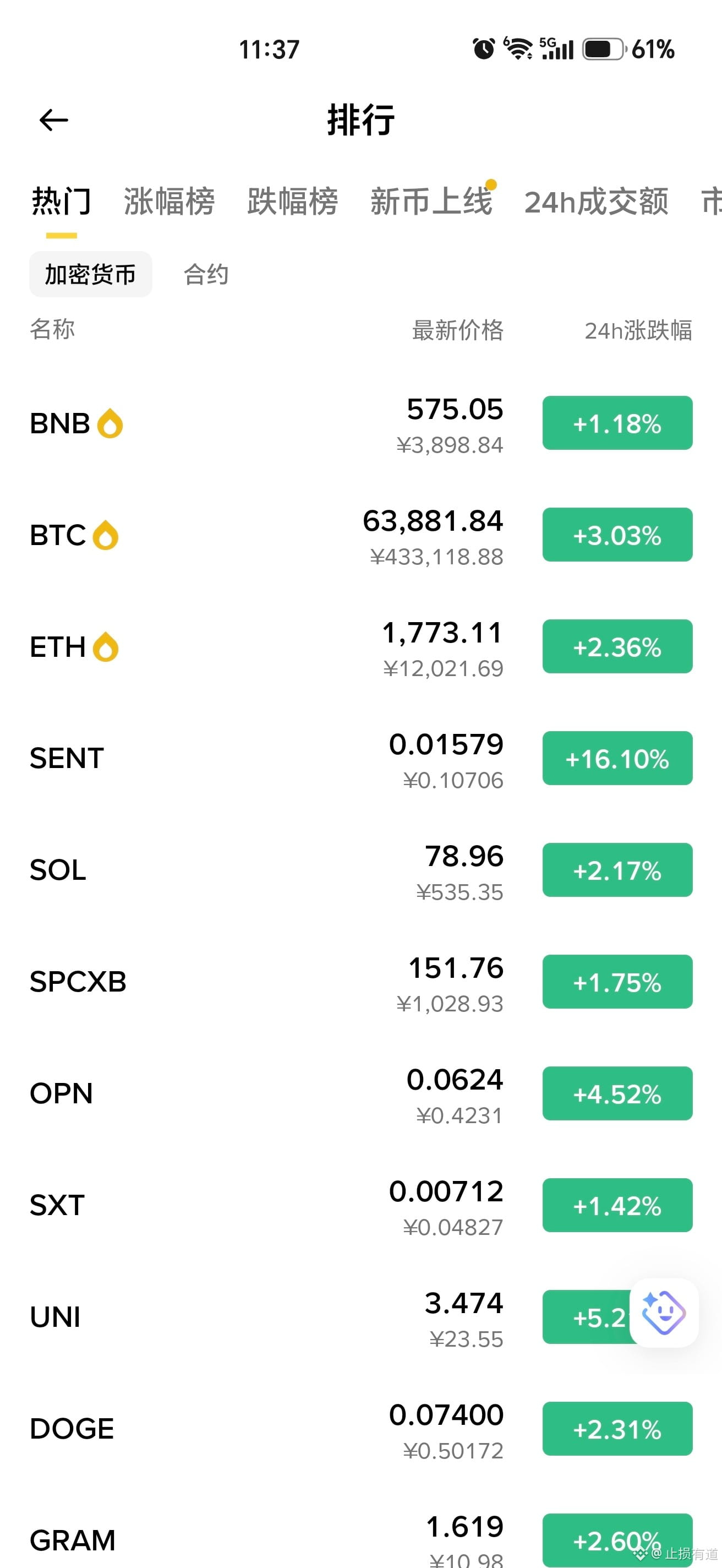Sort by the 24h涨跌幅 column header

(x=638, y=330)
